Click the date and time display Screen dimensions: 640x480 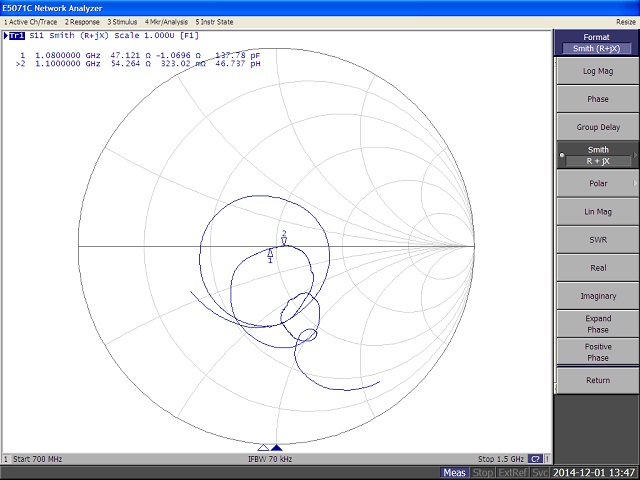(x=594, y=473)
